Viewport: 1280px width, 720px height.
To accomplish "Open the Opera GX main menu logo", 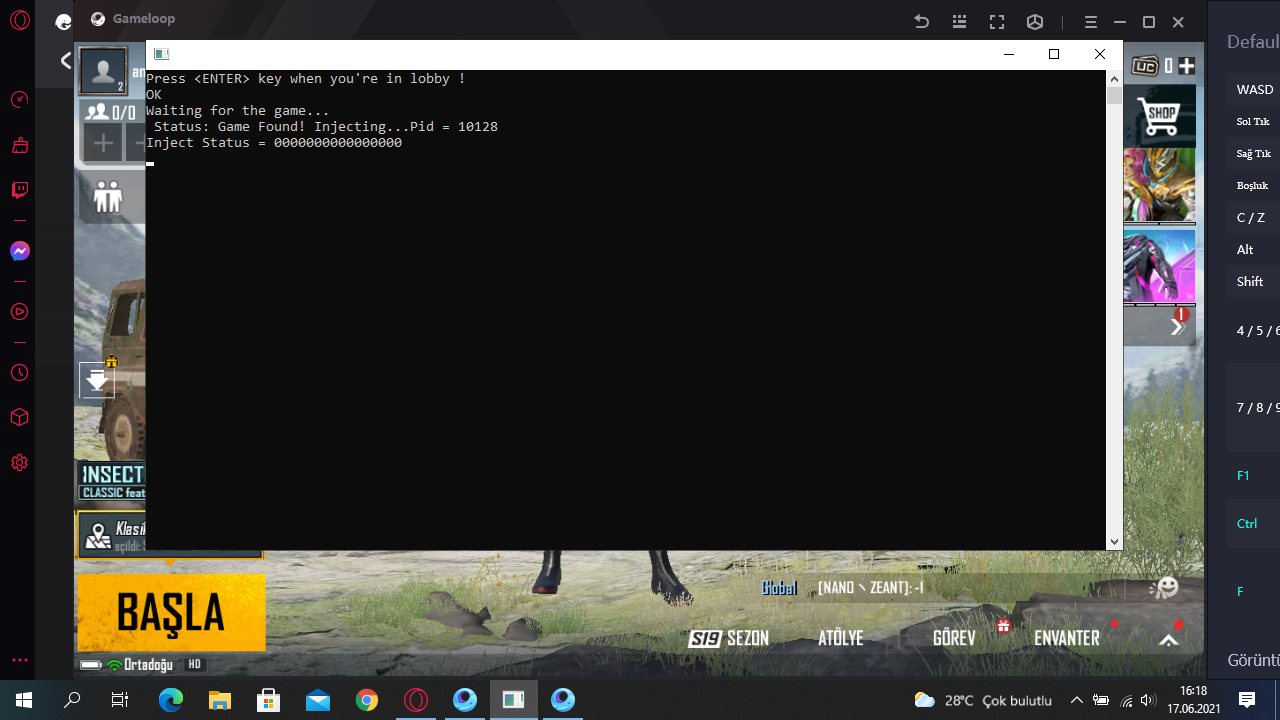I will click(19, 20).
